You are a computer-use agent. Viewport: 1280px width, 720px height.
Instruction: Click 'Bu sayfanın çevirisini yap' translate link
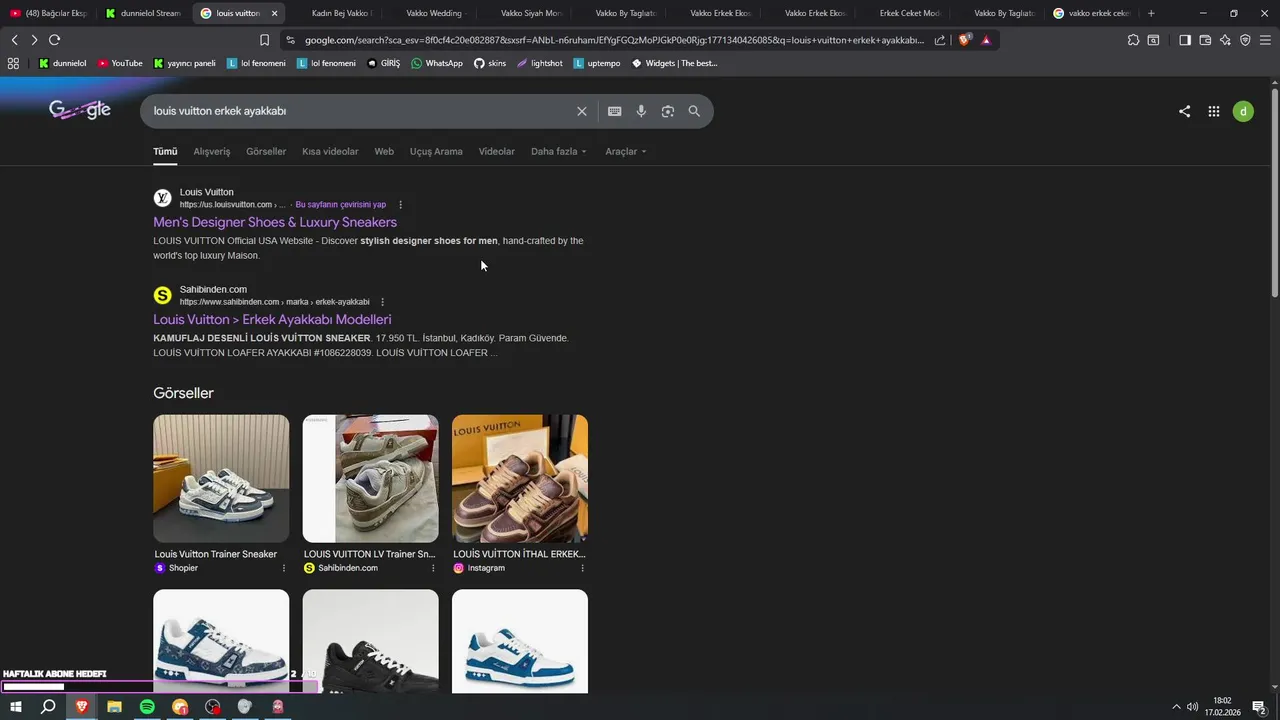[341, 205]
